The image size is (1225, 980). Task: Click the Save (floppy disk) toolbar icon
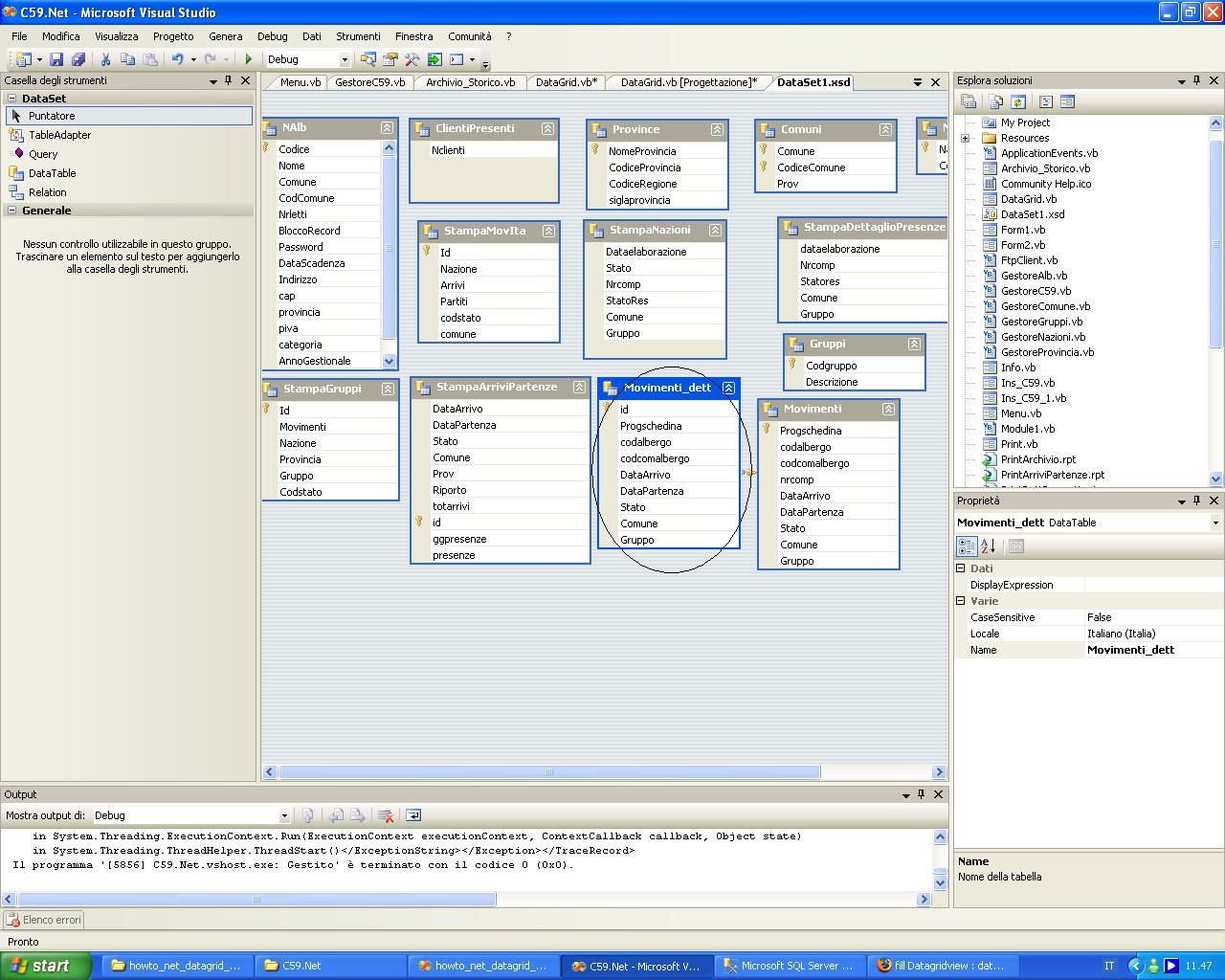[56, 59]
